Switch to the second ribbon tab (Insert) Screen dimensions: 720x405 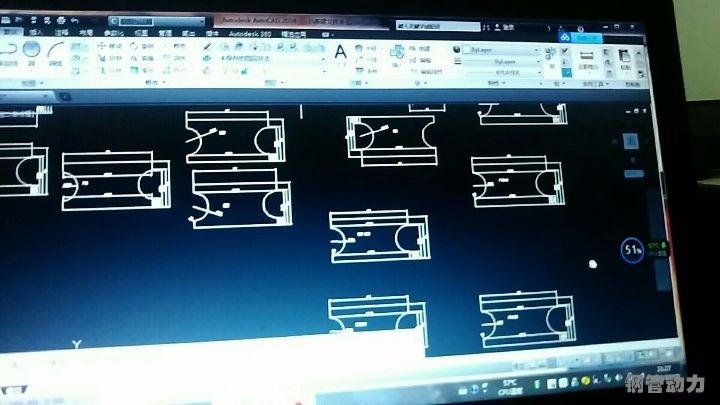[x=37, y=33]
